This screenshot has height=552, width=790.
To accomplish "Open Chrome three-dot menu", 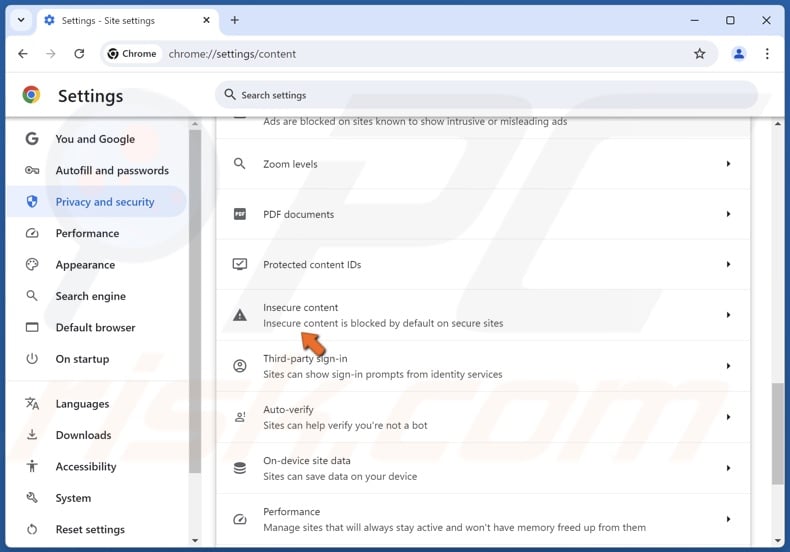I will click(x=767, y=54).
